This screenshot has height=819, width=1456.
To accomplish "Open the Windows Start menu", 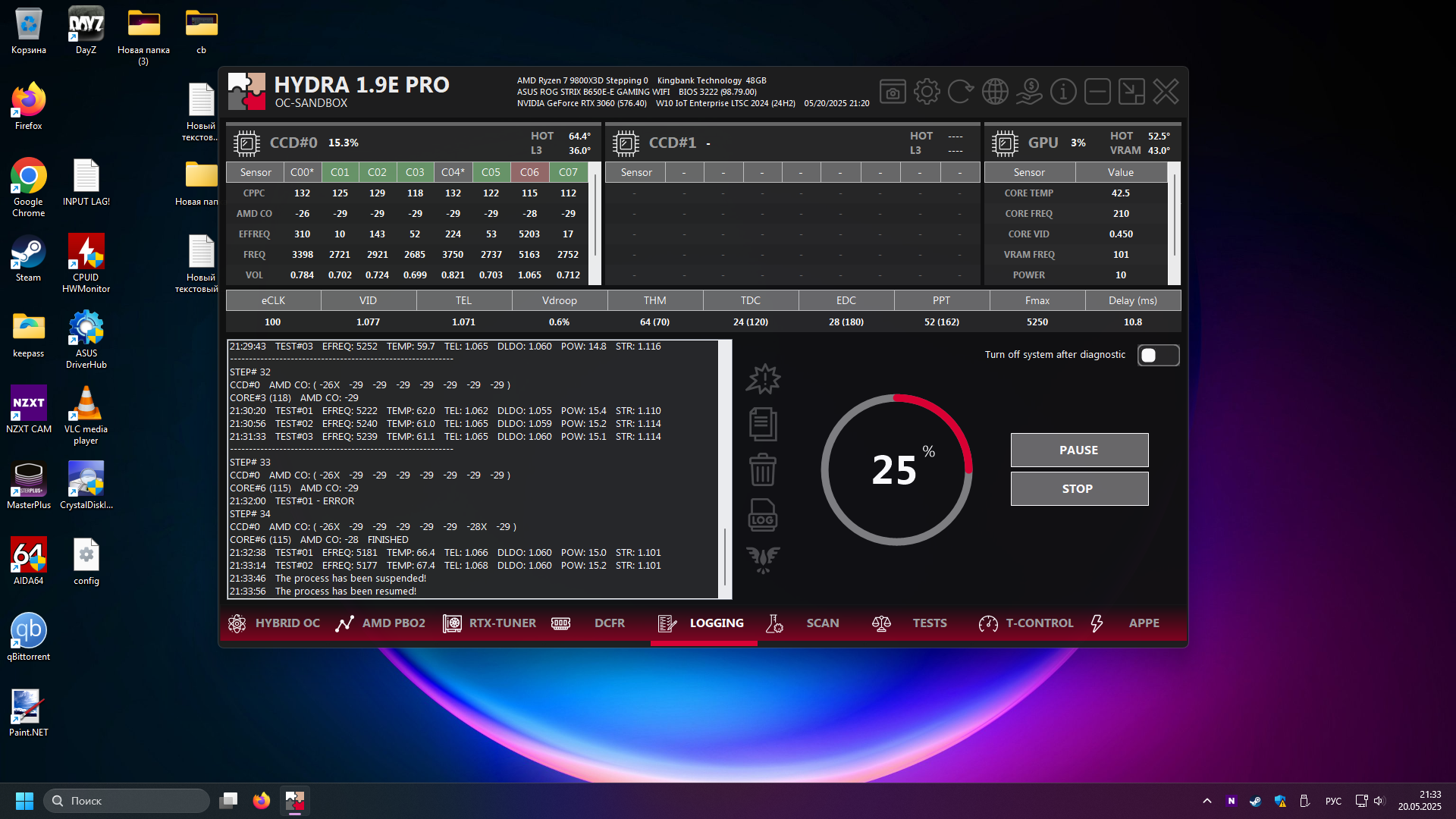I will click(x=24, y=801).
